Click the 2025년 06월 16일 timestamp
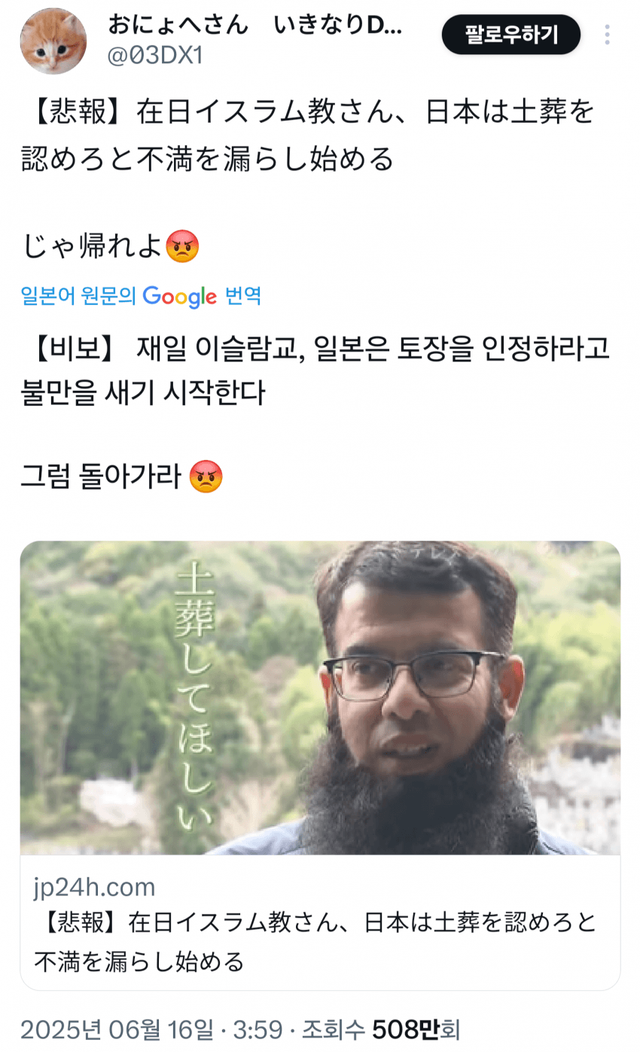 click(117, 1029)
